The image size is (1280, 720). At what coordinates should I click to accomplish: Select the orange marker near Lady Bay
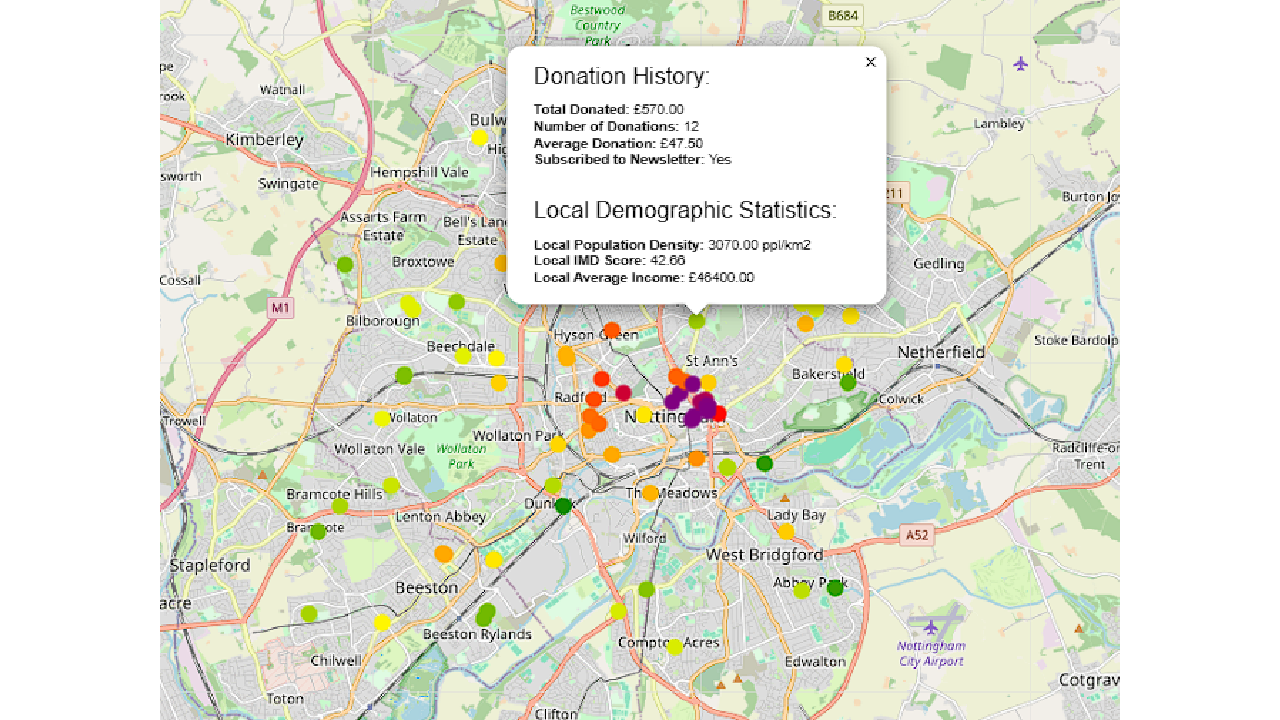coord(786,531)
